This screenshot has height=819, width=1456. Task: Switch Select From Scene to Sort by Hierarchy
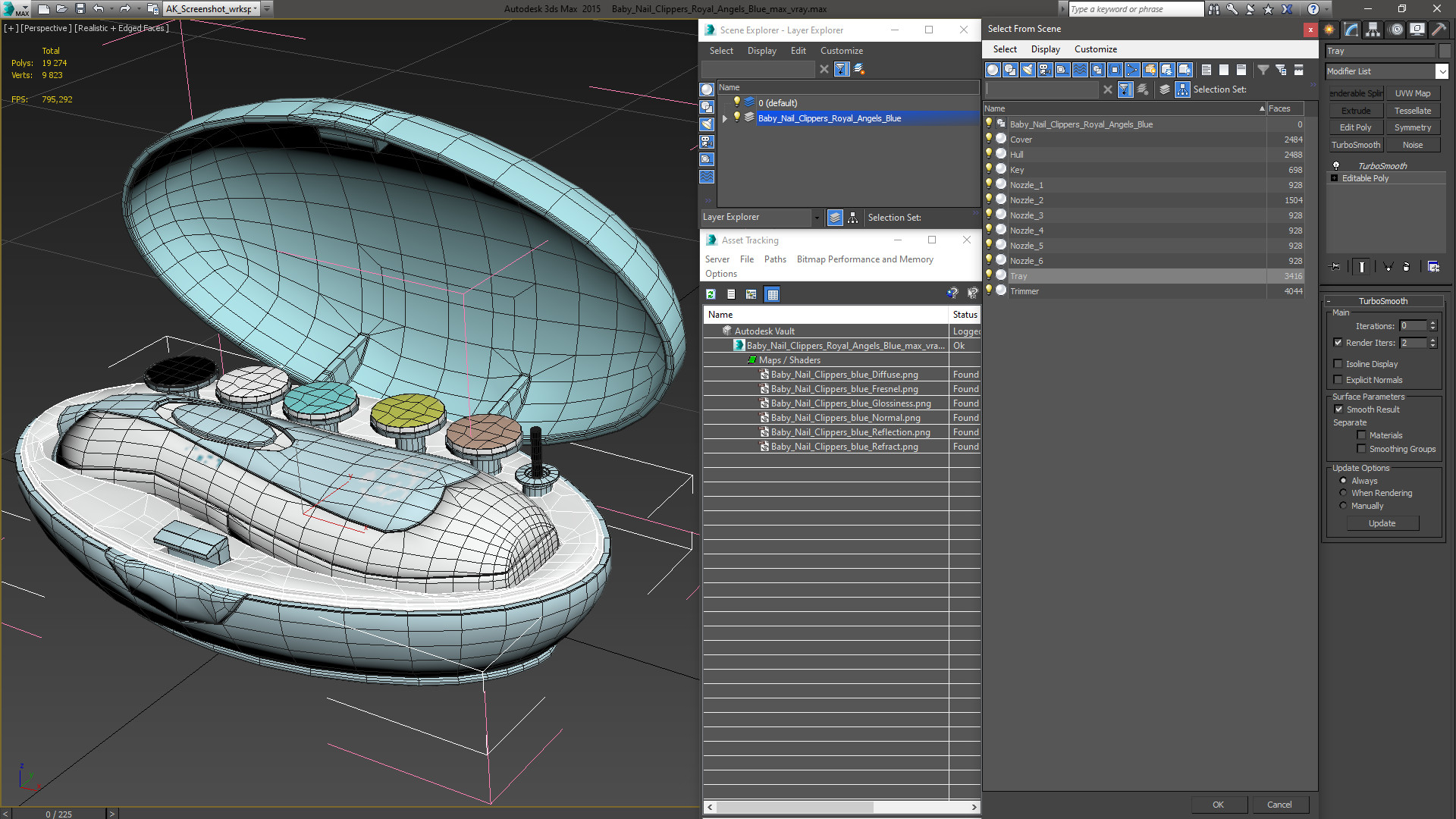[x=1183, y=89]
